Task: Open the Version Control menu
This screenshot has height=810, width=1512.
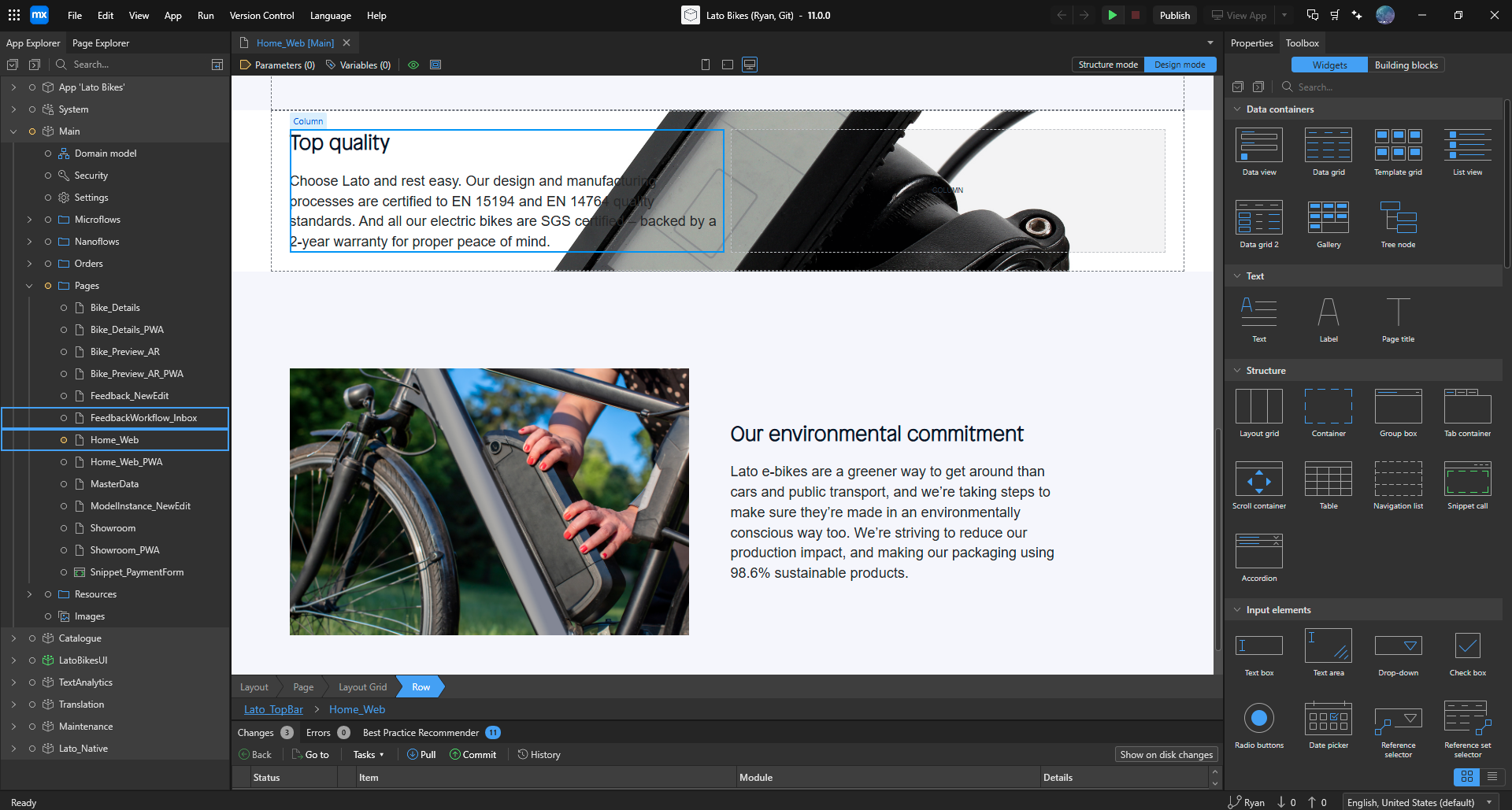Action: click(261, 16)
